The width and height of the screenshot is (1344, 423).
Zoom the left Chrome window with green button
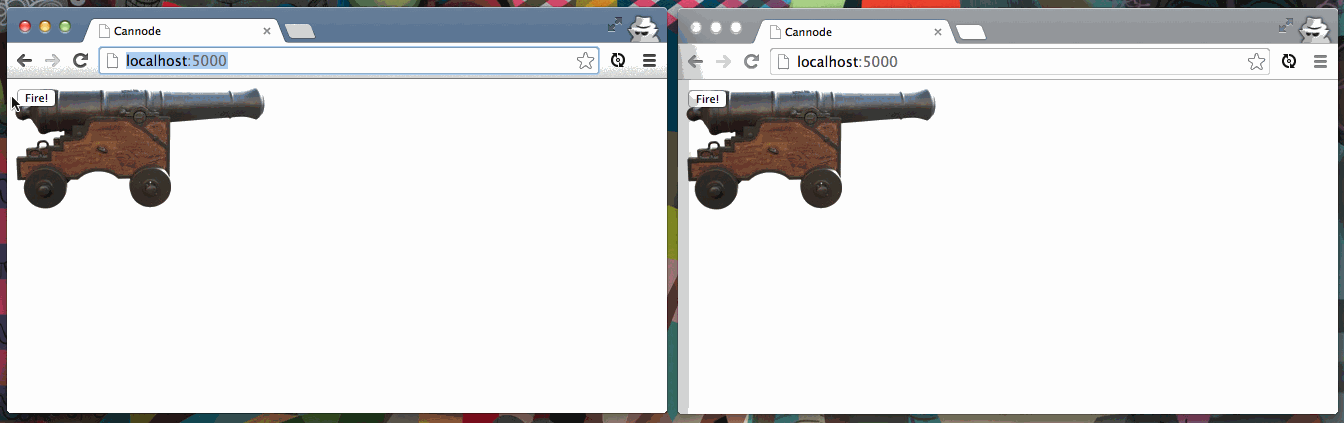[65, 27]
